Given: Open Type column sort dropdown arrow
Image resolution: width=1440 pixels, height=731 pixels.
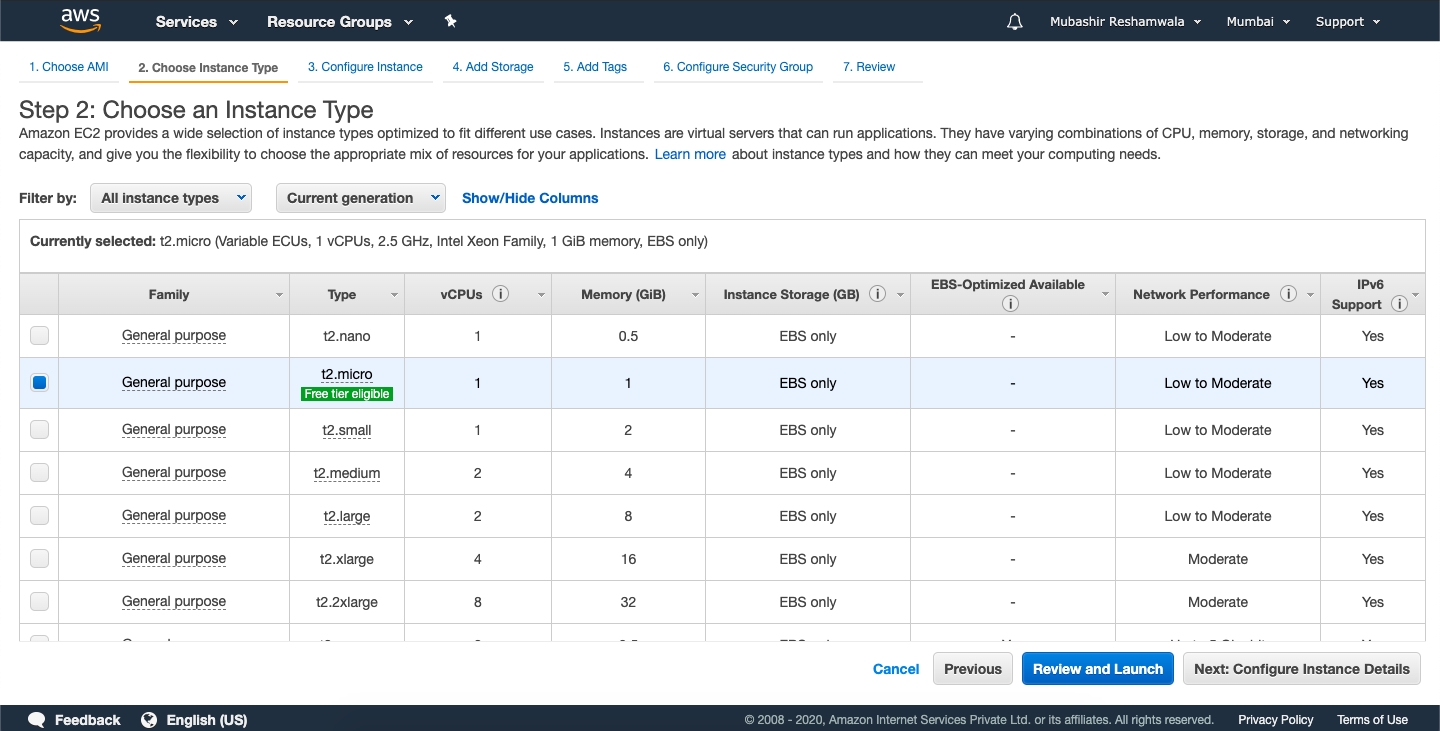Looking at the screenshot, I should [394, 295].
